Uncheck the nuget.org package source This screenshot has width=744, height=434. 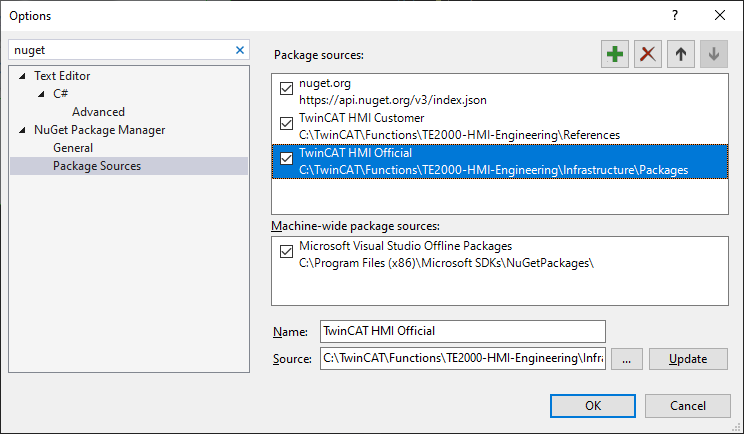coord(286,88)
